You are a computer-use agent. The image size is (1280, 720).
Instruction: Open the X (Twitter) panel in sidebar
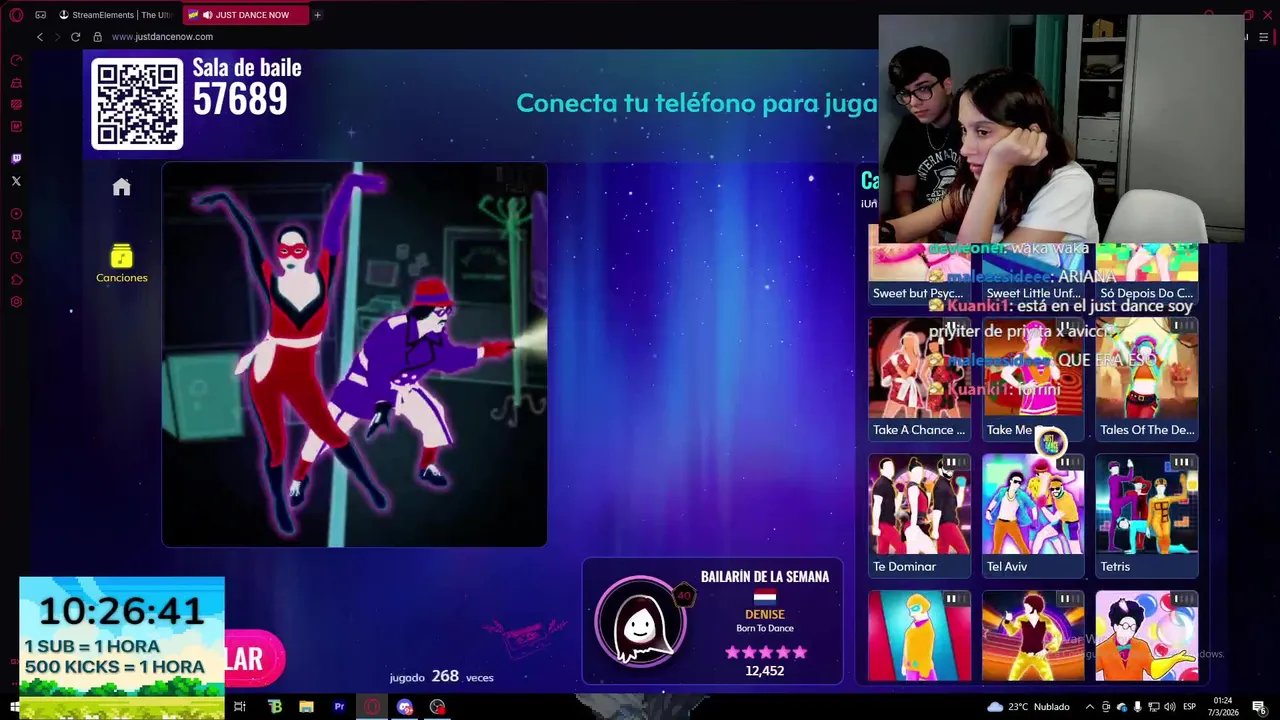[x=16, y=181]
